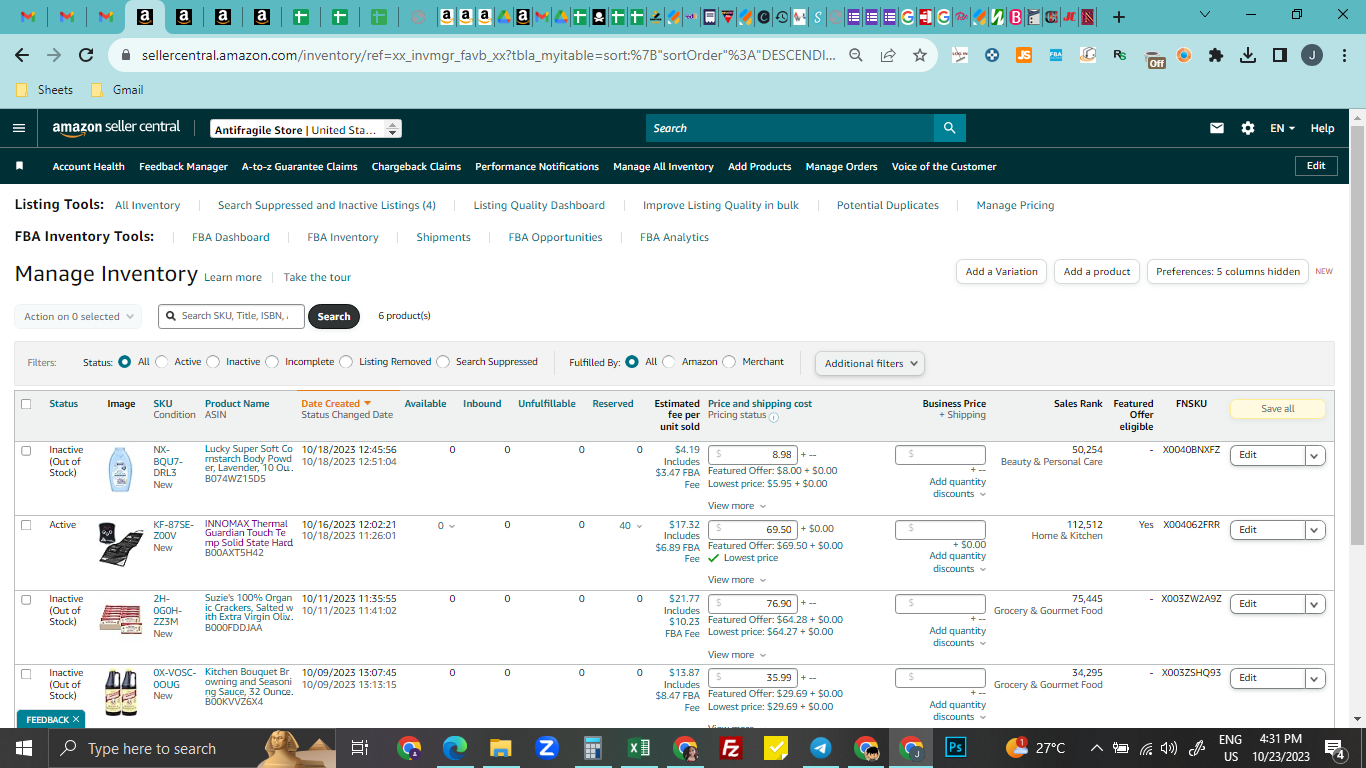The width and height of the screenshot is (1366, 768).
Task: Open the messages mail icon
Action: (1217, 128)
